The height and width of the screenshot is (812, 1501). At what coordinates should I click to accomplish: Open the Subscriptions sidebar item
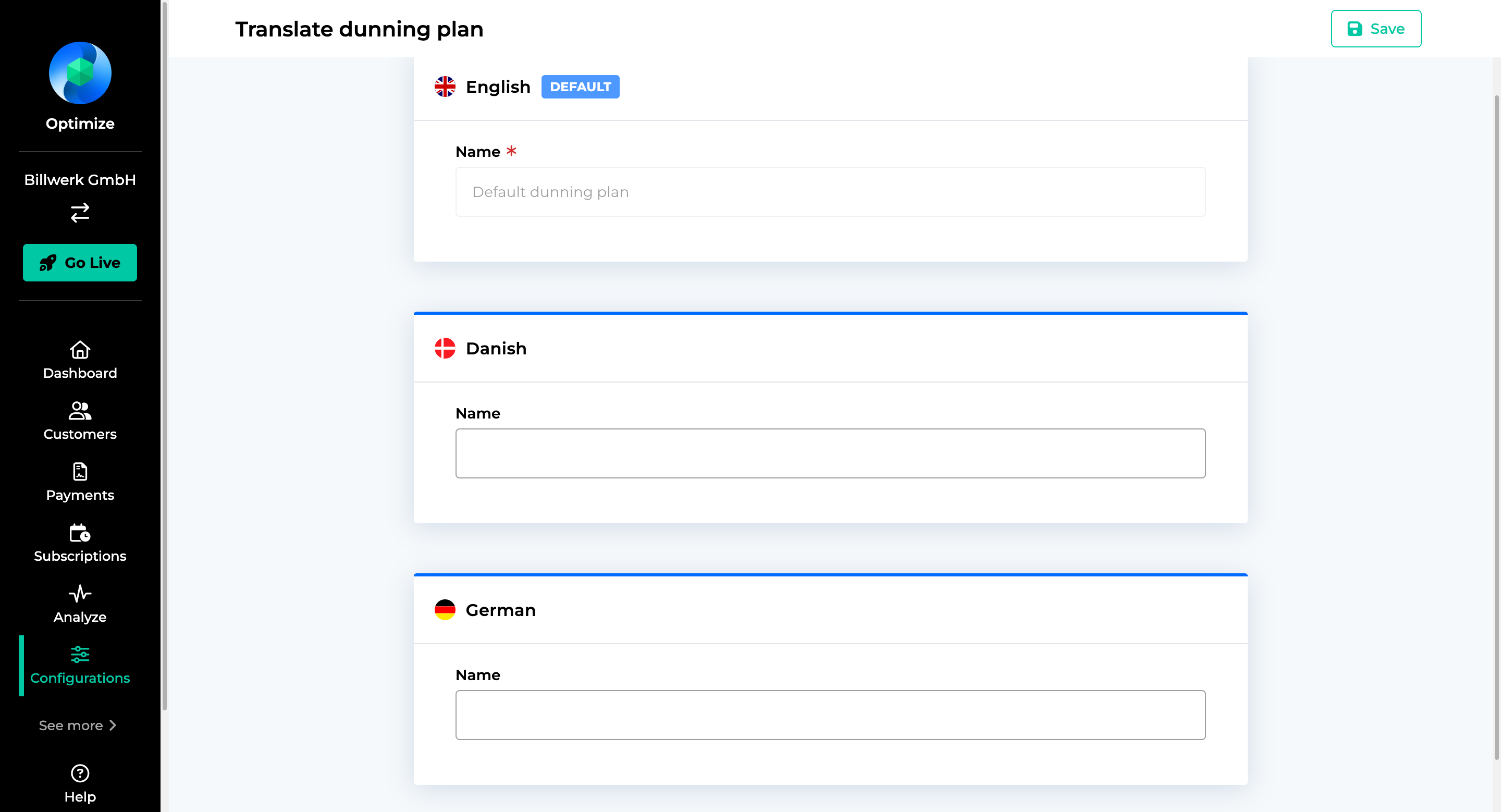coord(80,544)
